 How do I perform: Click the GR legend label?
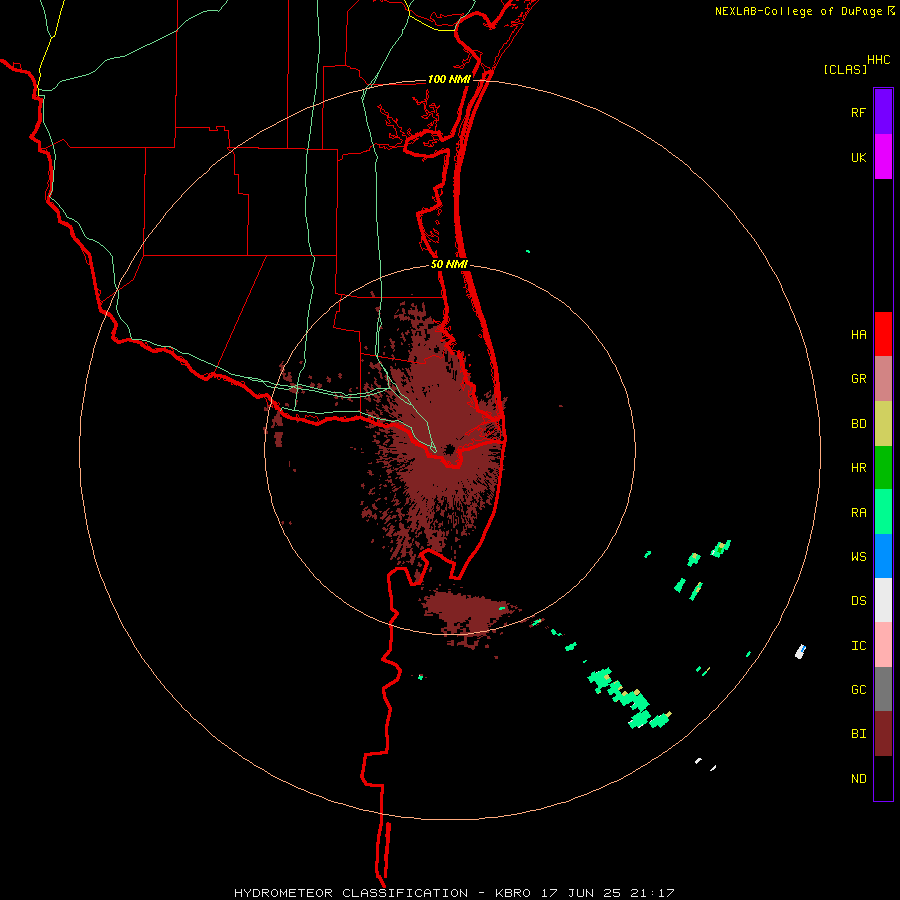(858, 379)
